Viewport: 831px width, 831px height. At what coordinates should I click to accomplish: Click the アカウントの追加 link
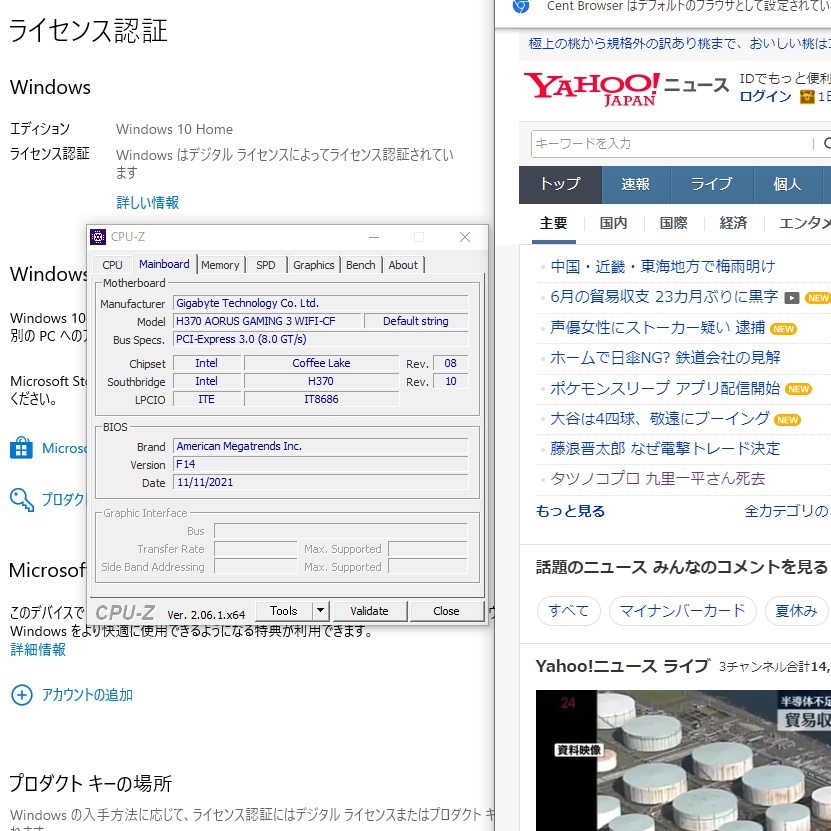point(87,695)
